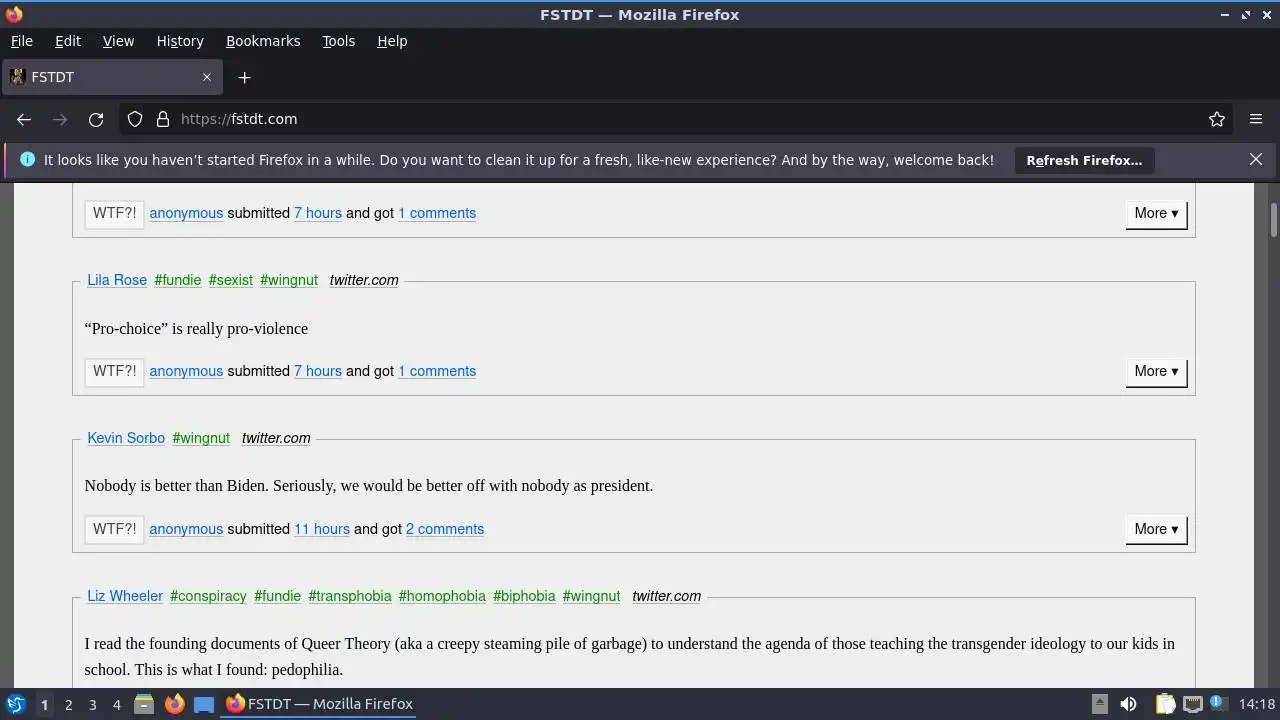
Task: Click the update notifier tray icon
Action: (1219, 704)
